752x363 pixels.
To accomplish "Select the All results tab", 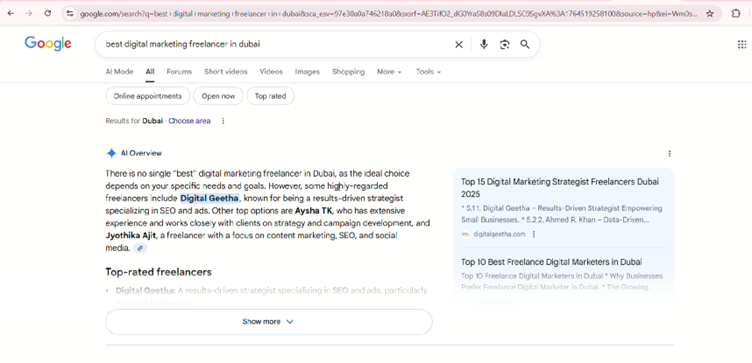I will click(150, 71).
